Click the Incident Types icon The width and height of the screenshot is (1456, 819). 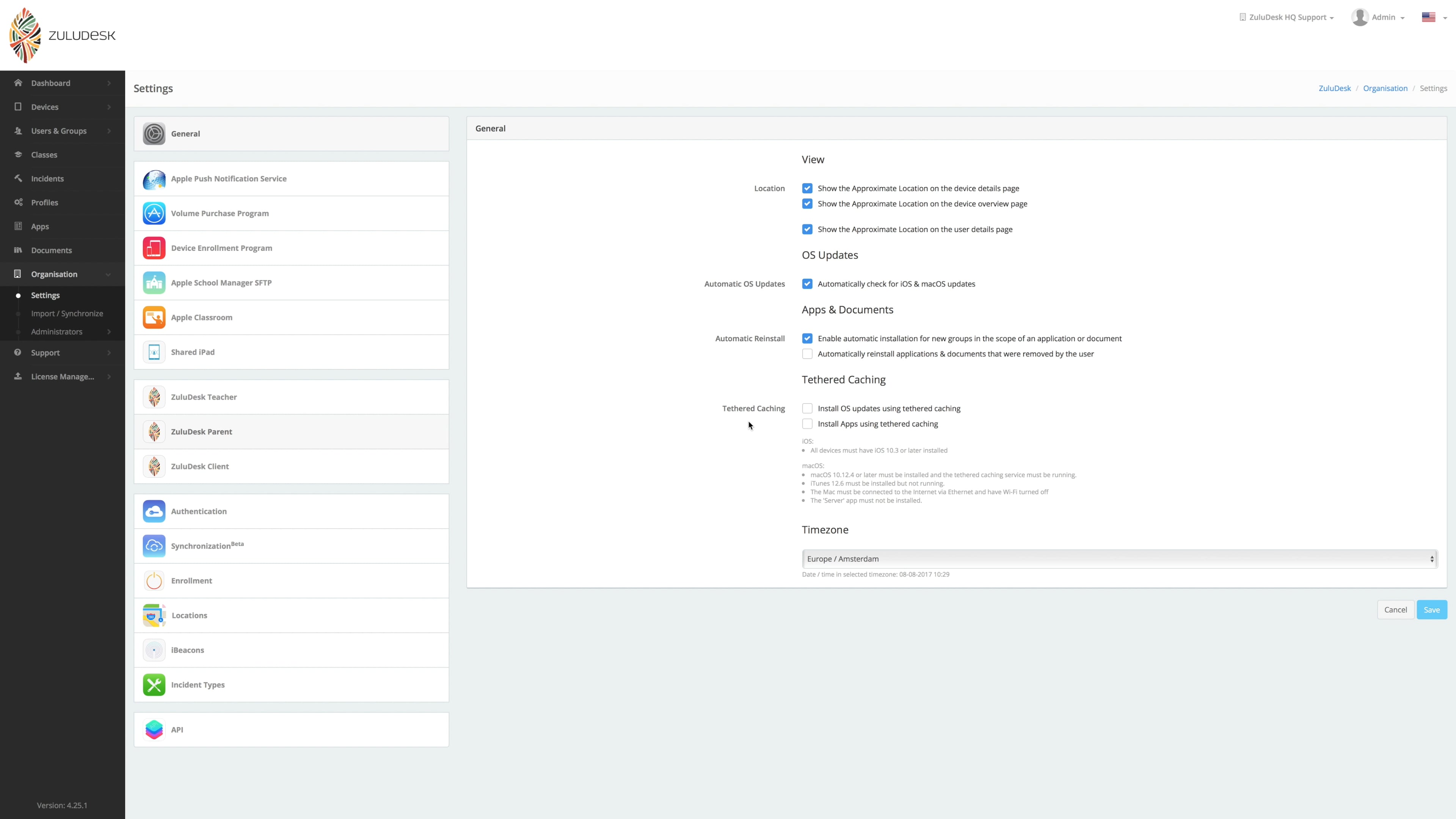point(154,684)
